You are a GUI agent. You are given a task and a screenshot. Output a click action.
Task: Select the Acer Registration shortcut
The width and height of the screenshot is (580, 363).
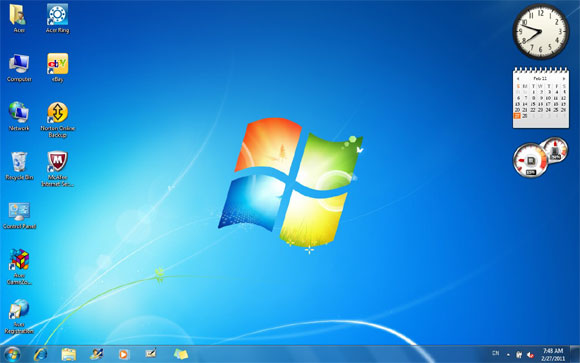[19, 316]
